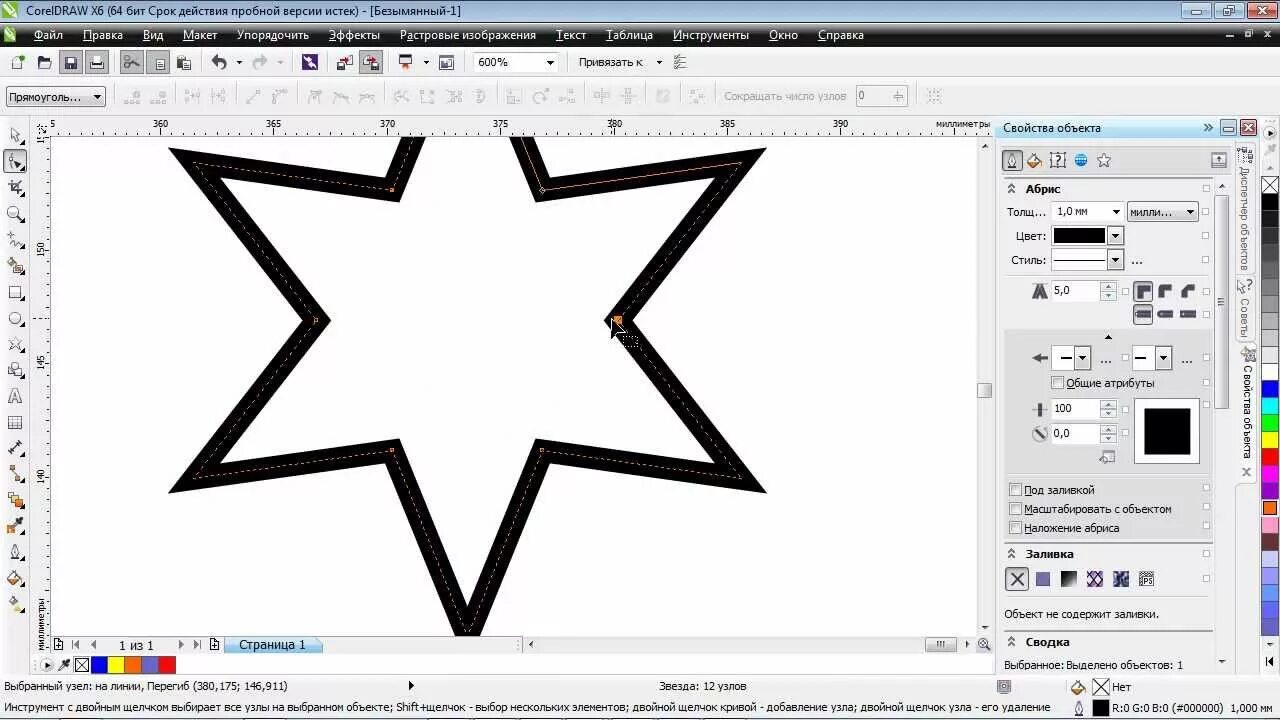This screenshot has width=1280, height=720.
Task: Collapse the 'Абрис' section
Action: tap(1012, 189)
